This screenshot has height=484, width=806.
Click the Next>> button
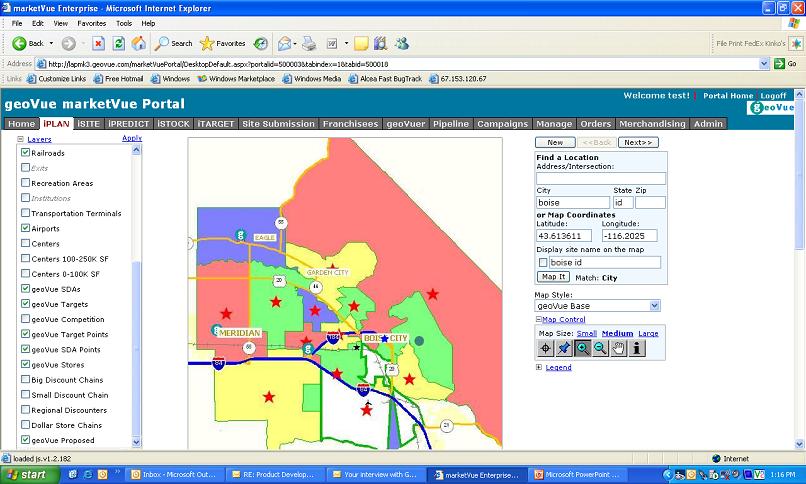coord(638,142)
